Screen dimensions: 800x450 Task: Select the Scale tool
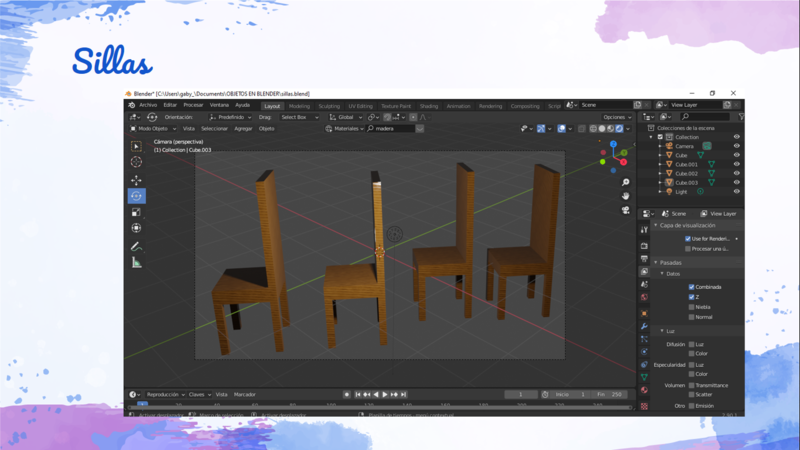pos(136,212)
